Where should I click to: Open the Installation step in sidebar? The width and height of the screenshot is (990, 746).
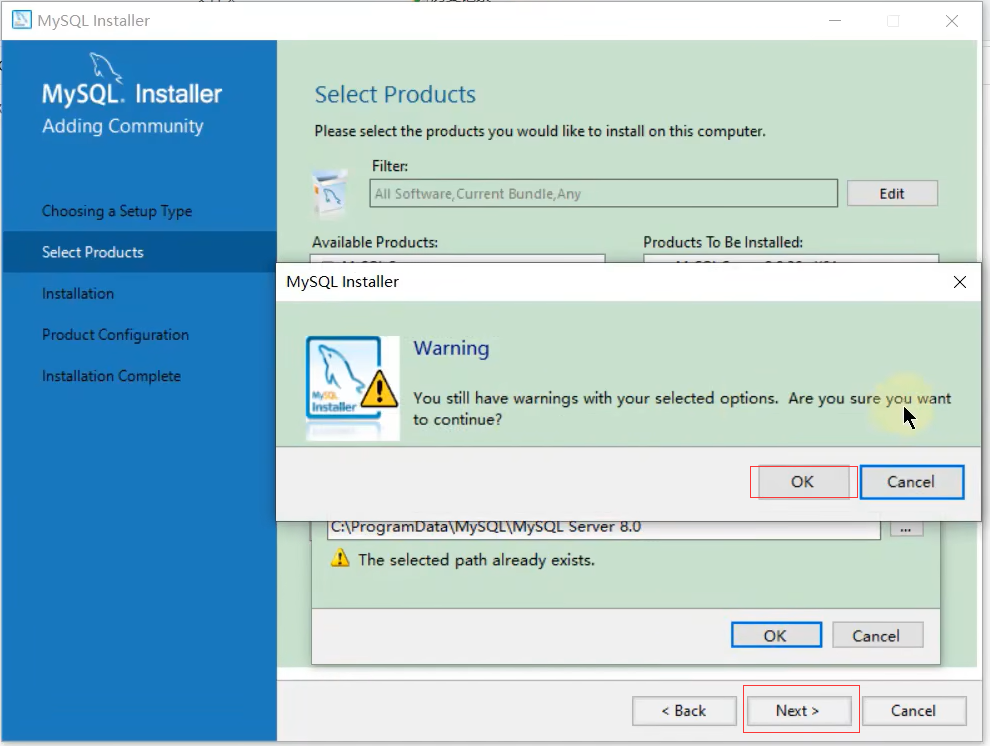(x=78, y=294)
